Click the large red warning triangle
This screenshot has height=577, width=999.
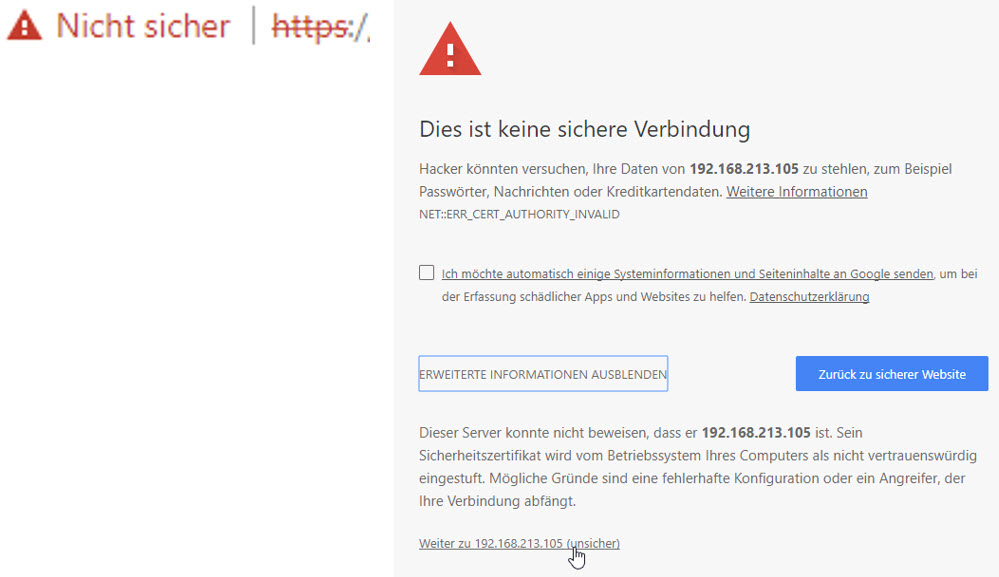coord(450,49)
